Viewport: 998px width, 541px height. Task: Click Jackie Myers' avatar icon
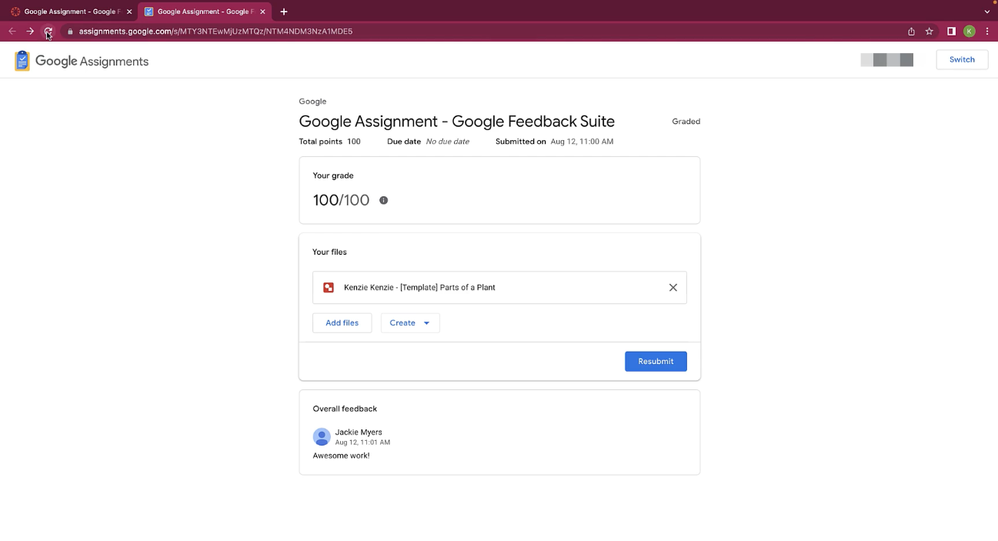[x=321, y=437]
